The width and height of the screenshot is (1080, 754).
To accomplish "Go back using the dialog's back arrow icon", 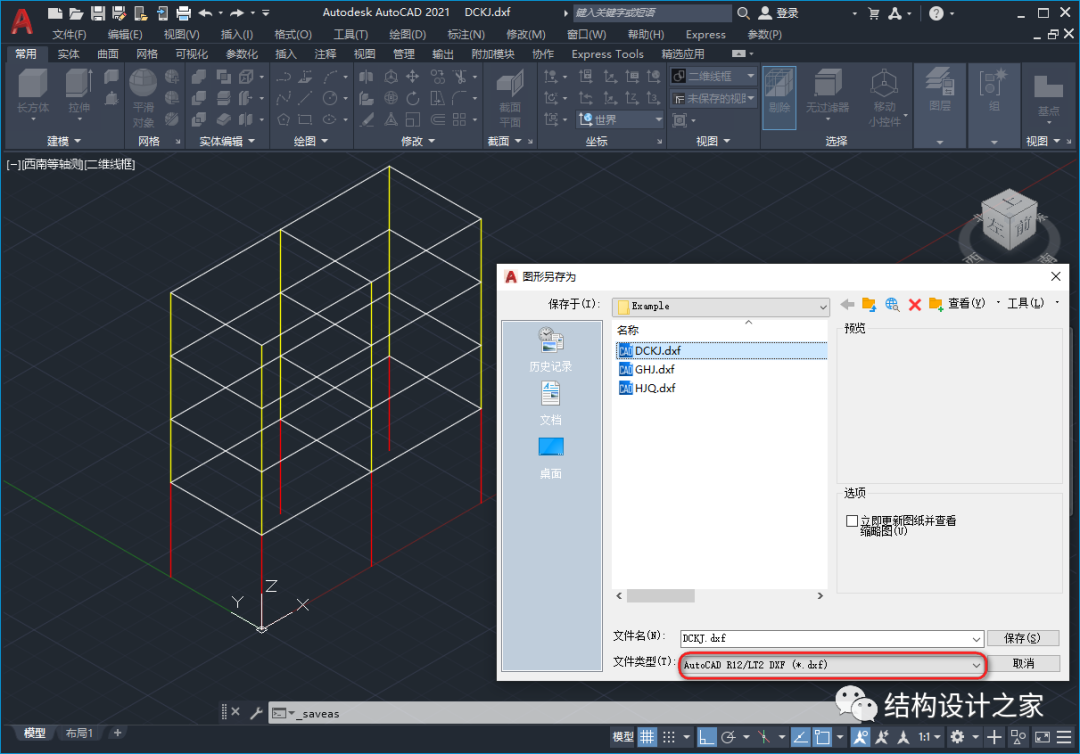I will pos(847,304).
